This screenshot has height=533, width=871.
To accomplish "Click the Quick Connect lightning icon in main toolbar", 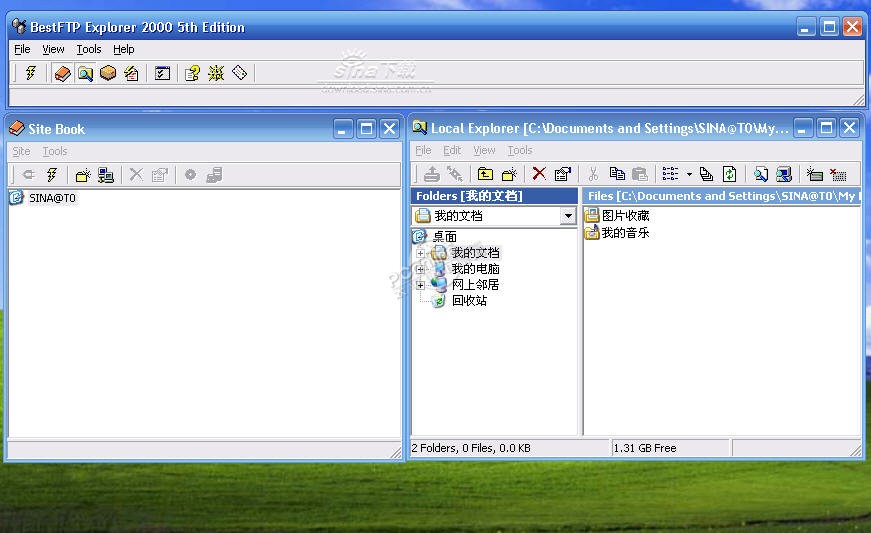I will click(31, 73).
